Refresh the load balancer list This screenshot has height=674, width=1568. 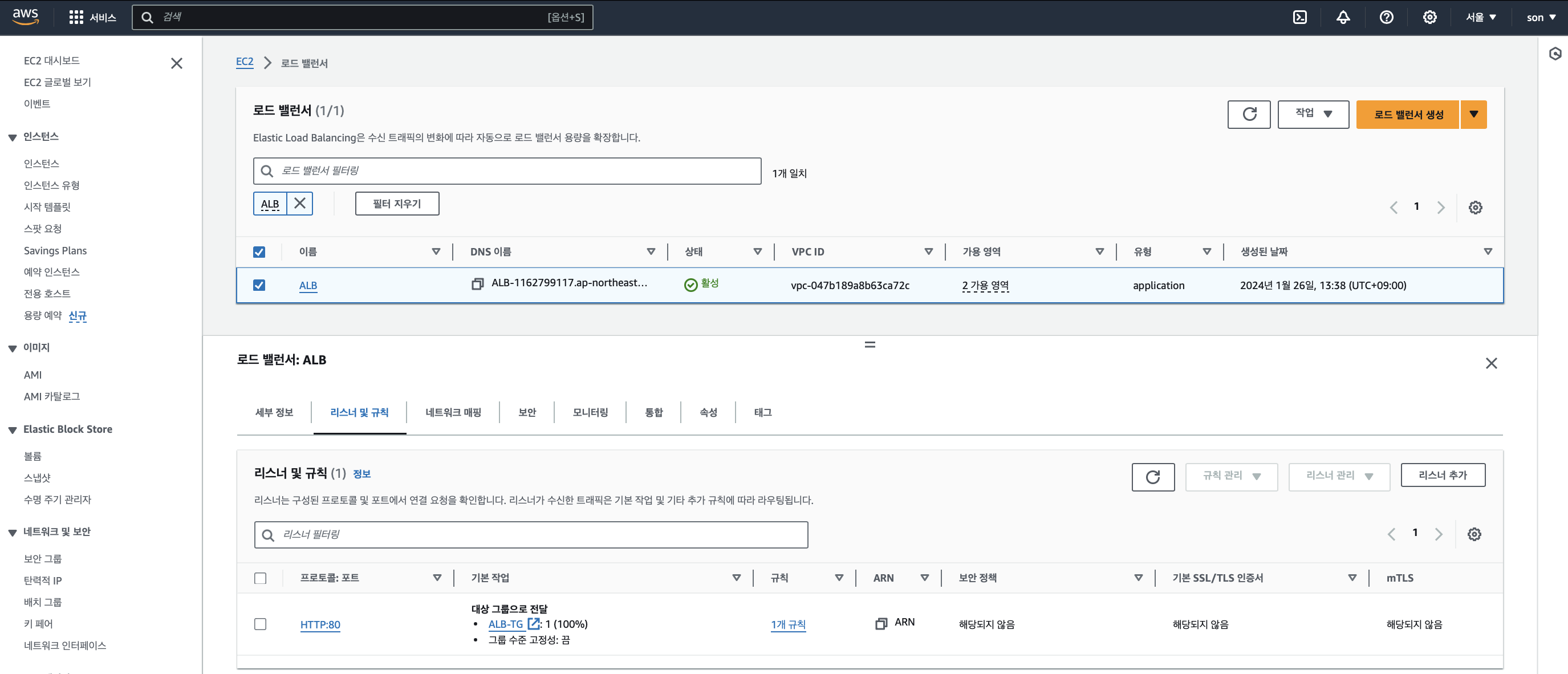pos(1249,115)
